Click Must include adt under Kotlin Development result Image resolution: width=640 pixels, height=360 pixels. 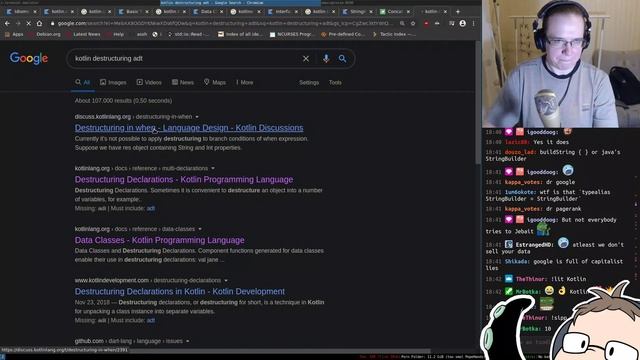pyautogui.click(x=151, y=320)
